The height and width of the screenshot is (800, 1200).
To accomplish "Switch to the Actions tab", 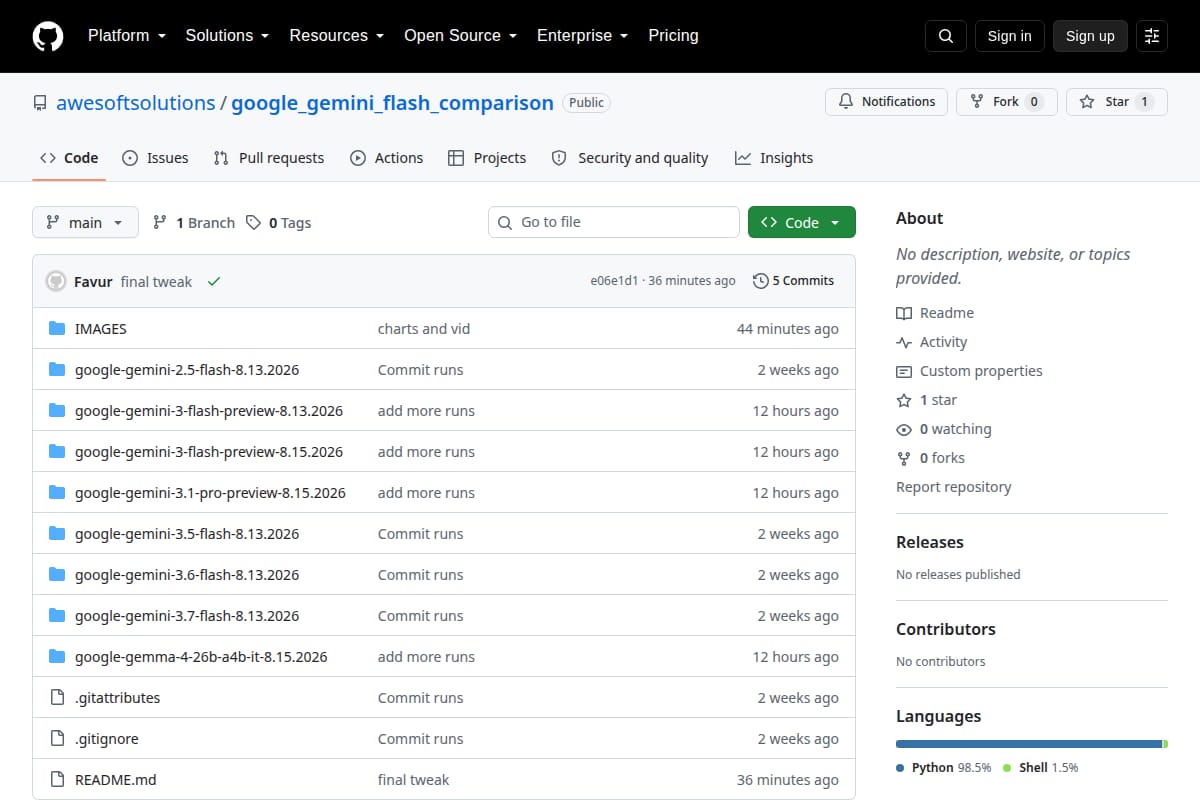I will [x=386, y=158].
